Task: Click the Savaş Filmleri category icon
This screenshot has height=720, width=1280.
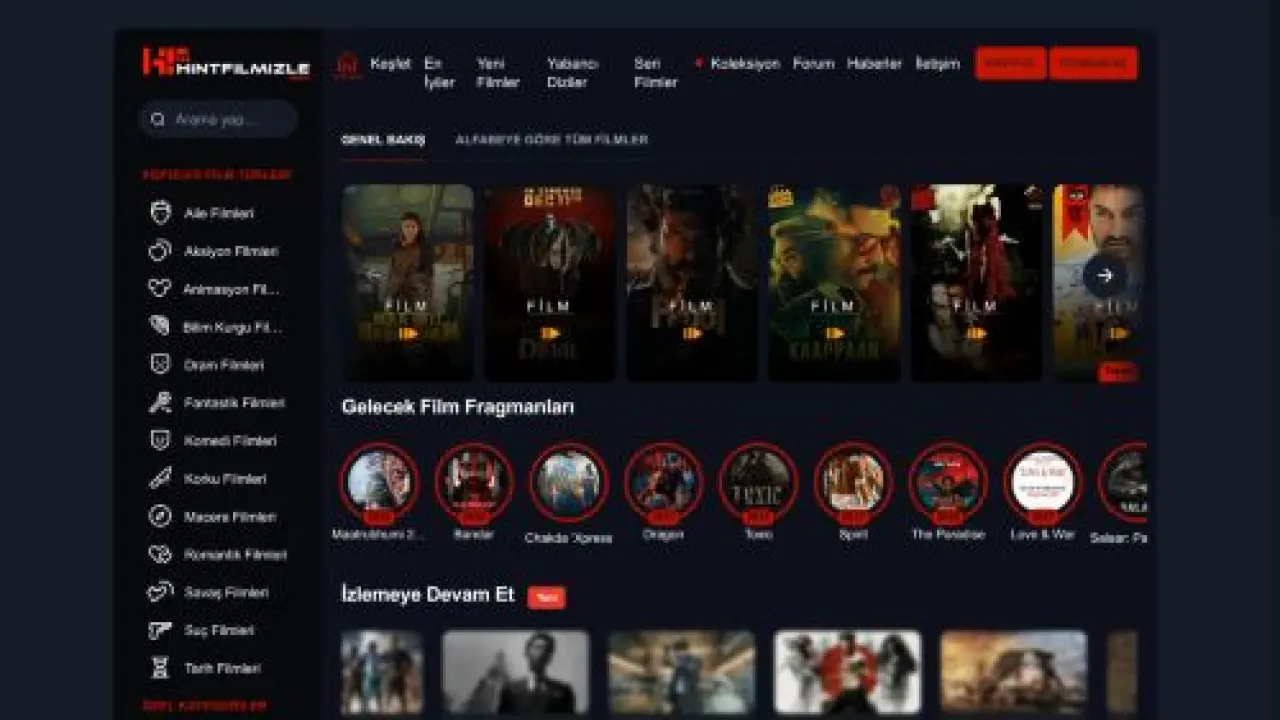Action: [160, 592]
